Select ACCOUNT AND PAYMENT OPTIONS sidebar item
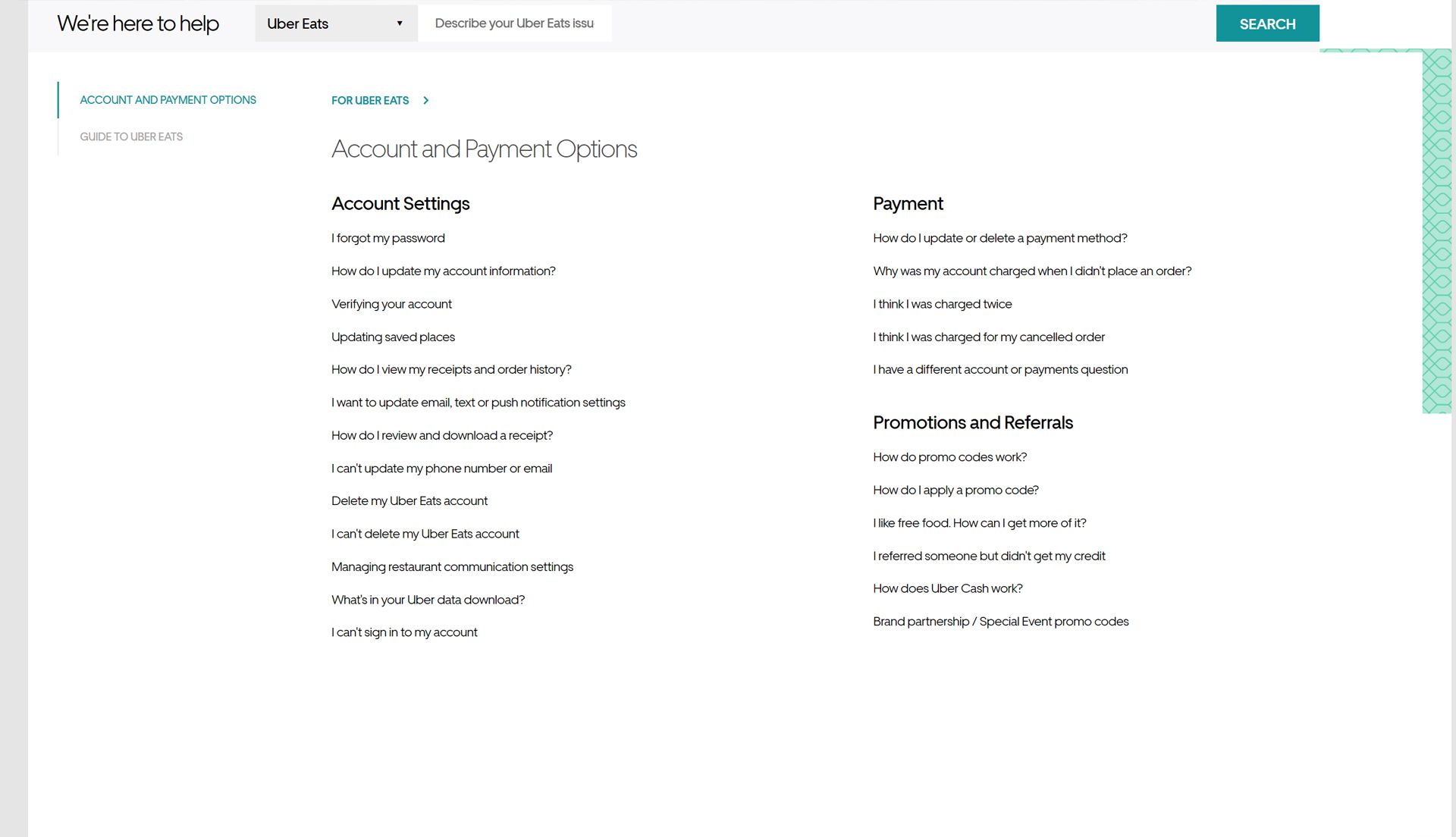Viewport: 1456px width, 837px height. pyautogui.click(x=168, y=99)
